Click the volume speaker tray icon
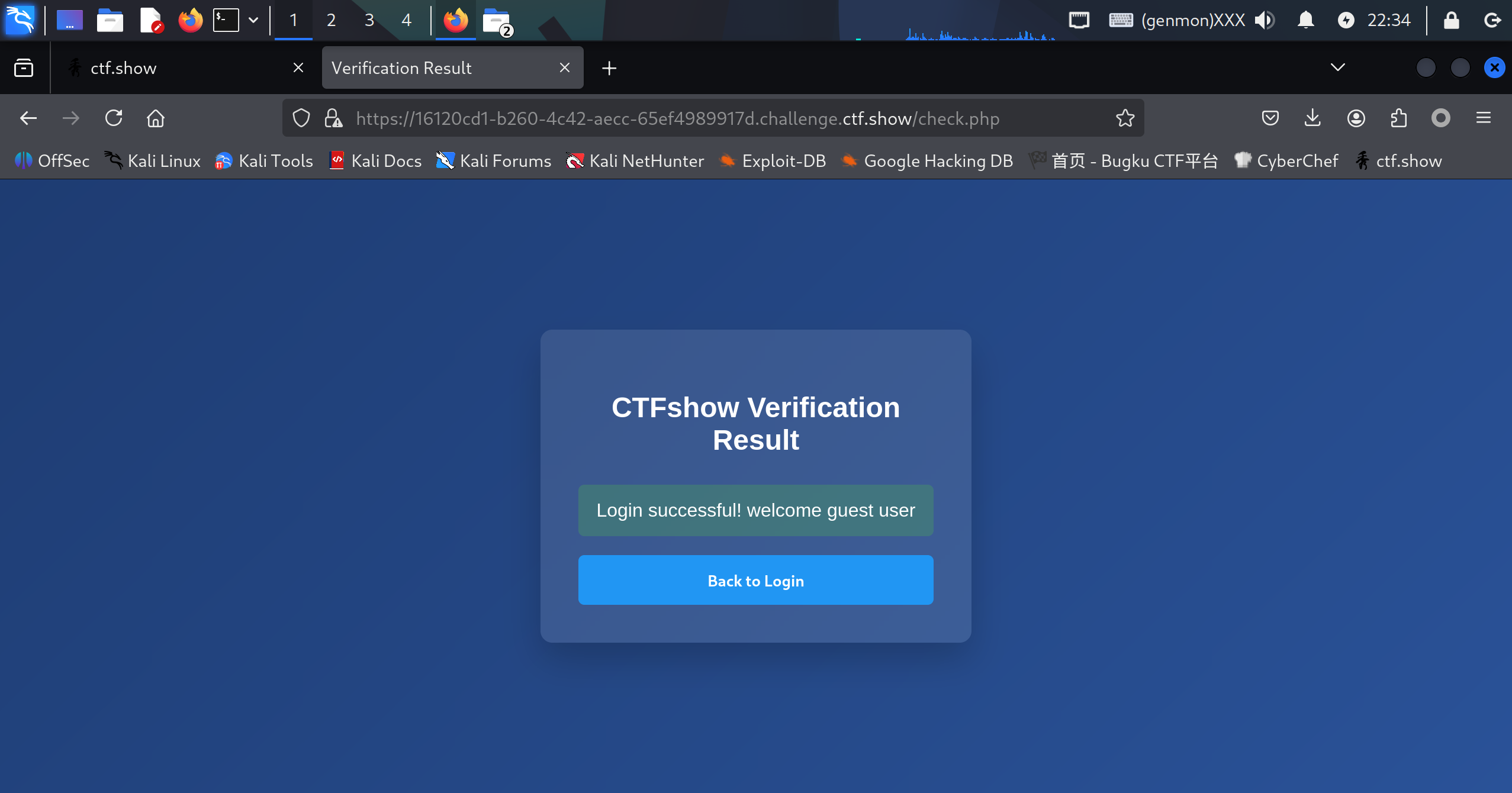This screenshot has width=1512, height=793. [1263, 20]
